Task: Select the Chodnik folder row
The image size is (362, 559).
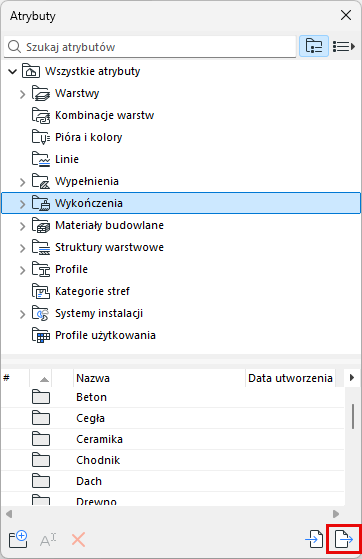Action: (x=173, y=460)
